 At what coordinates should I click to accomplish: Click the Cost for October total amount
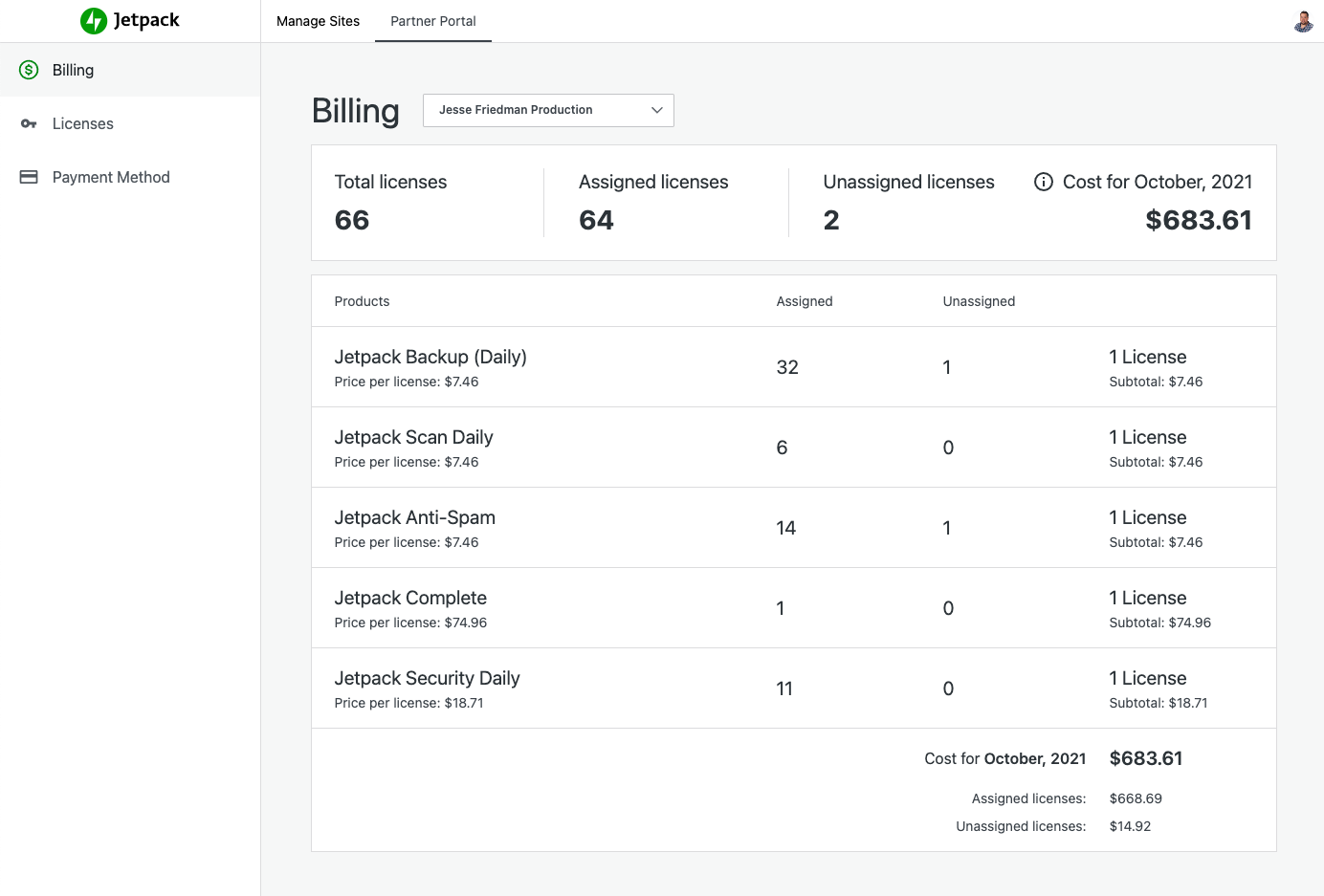1199,220
